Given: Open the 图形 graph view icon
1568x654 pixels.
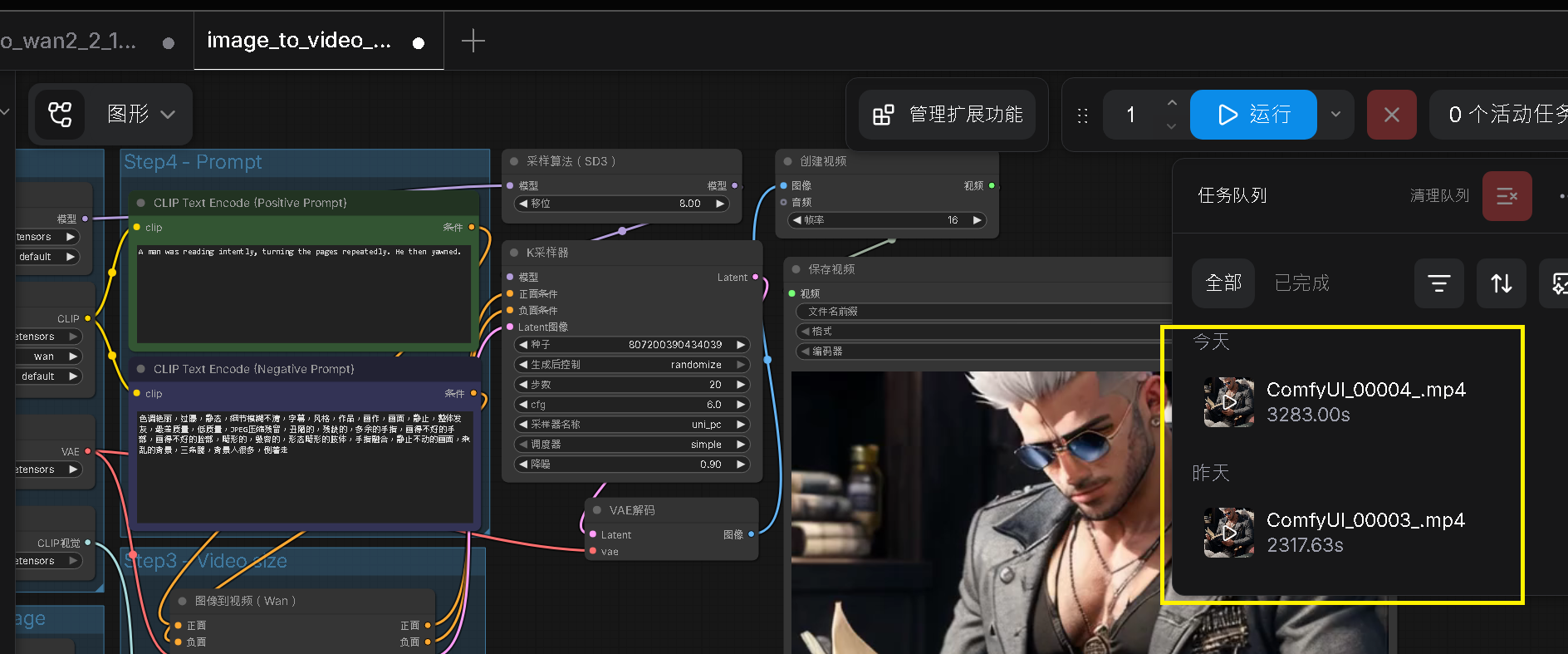Looking at the screenshot, I should pyautogui.click(x=60, y=114).
